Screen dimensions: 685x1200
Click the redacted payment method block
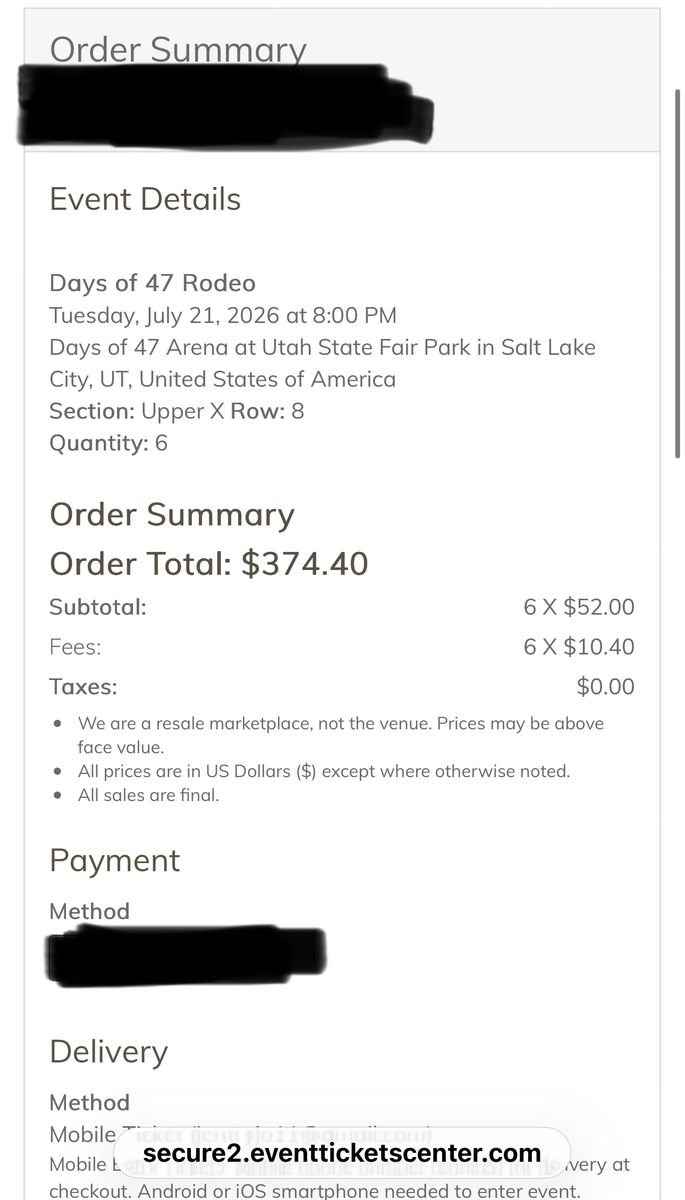click(x=187, y=956)
